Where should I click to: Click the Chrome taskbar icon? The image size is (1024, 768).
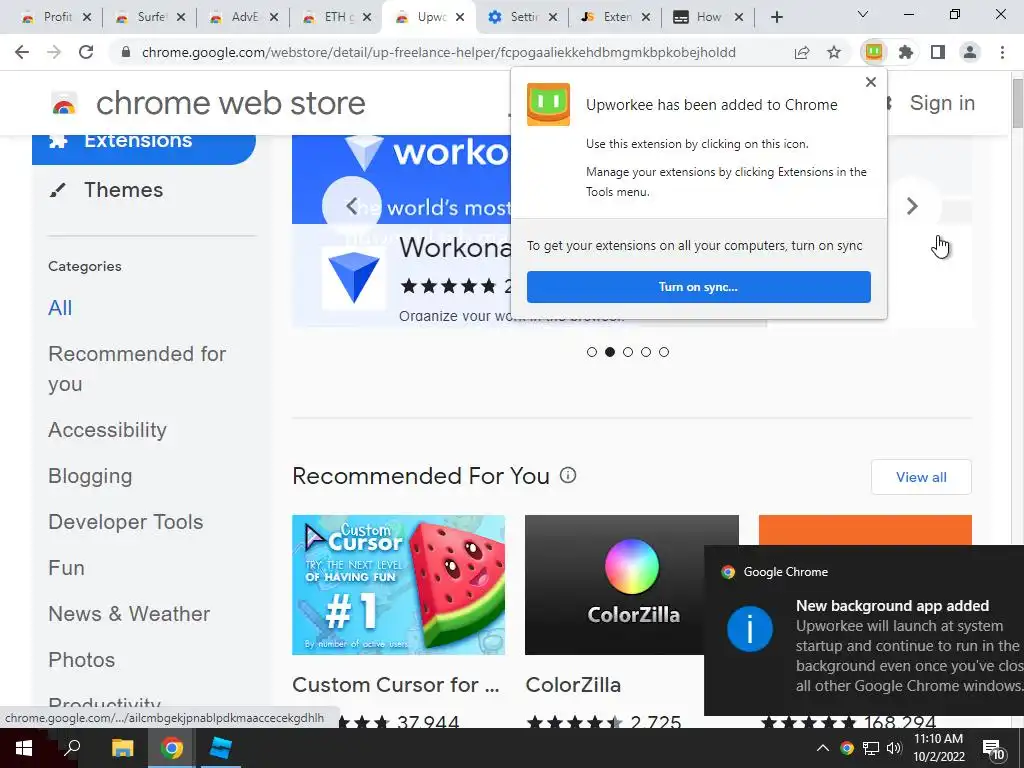pyautogui.click(x=172, y=748)
